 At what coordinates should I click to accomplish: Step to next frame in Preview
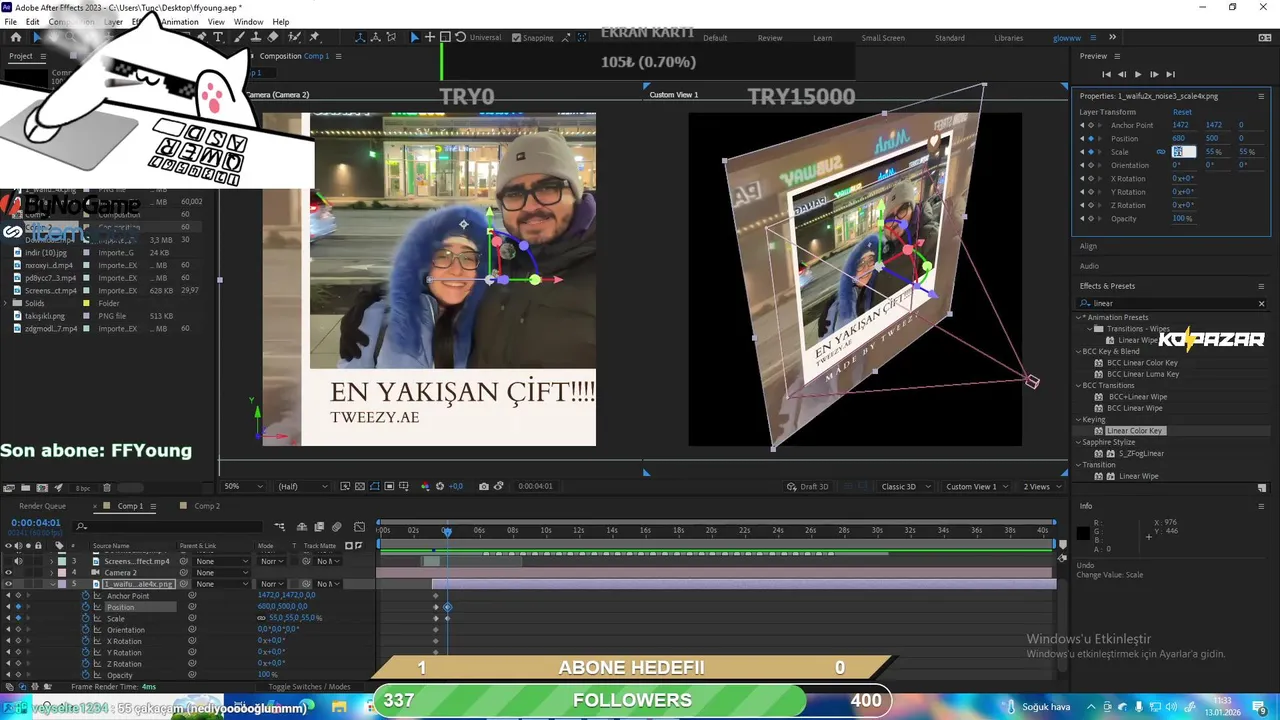1154,74
